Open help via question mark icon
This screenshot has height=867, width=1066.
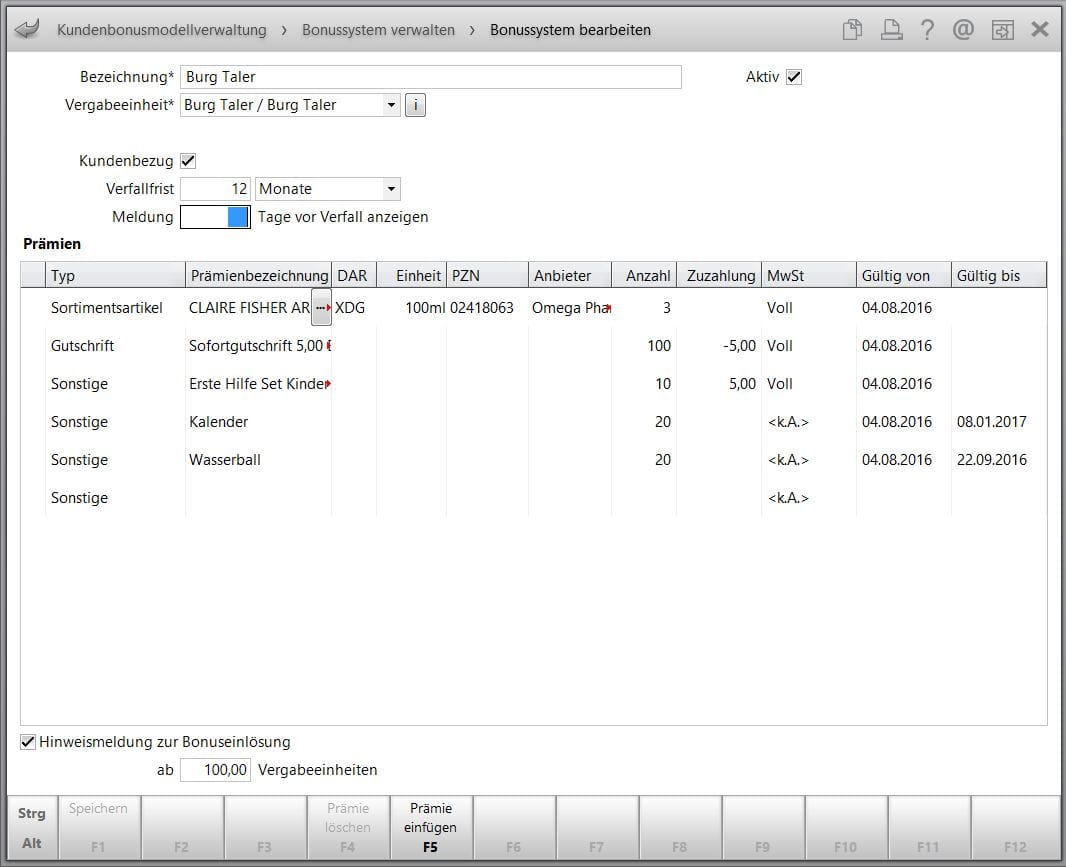[x=927, y=29]
